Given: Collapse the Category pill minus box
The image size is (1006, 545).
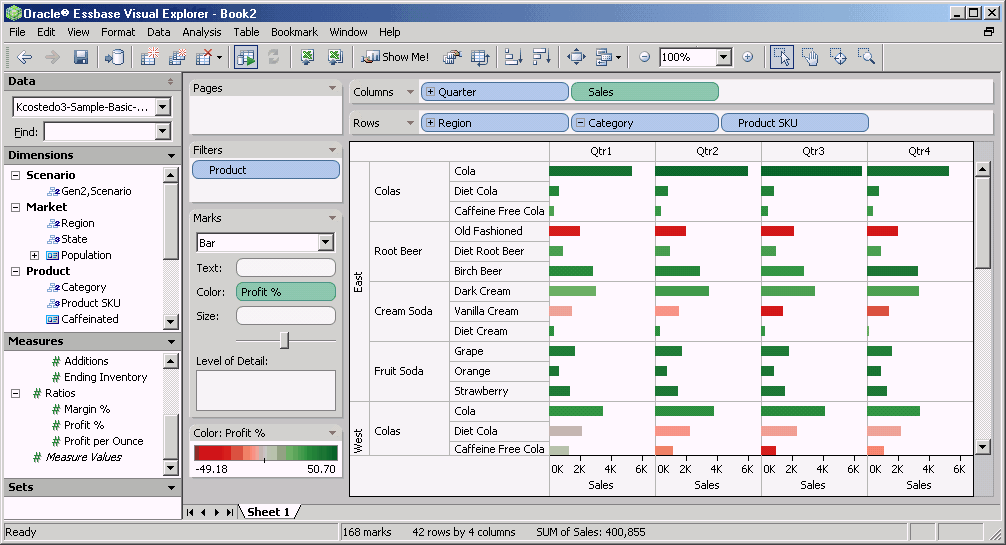Looking at the screenshot, I should (580, 123).
